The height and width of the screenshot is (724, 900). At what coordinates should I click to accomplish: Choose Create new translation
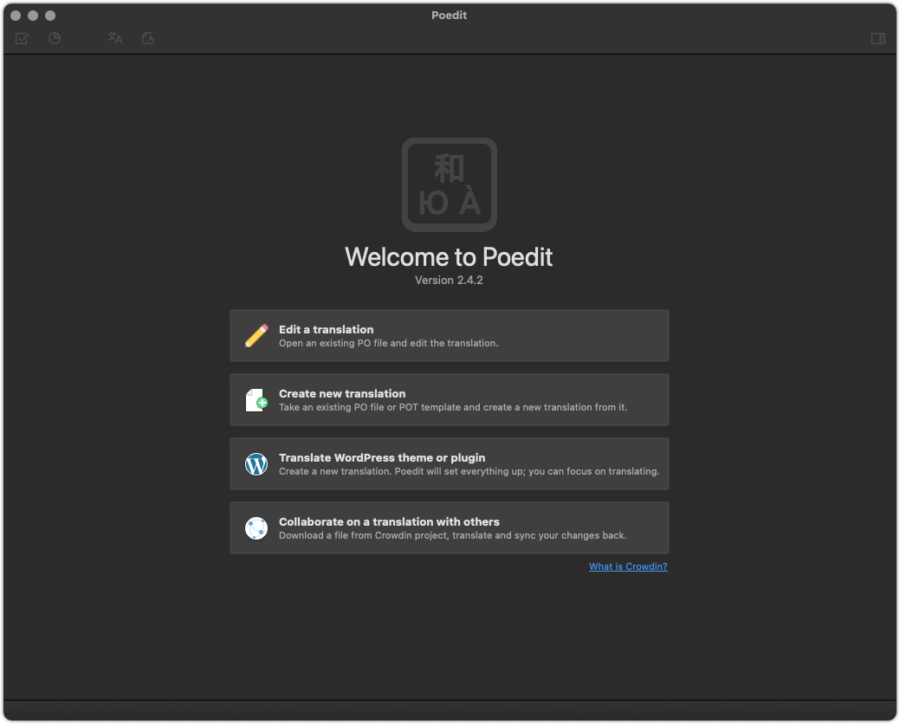coord(449,400)
